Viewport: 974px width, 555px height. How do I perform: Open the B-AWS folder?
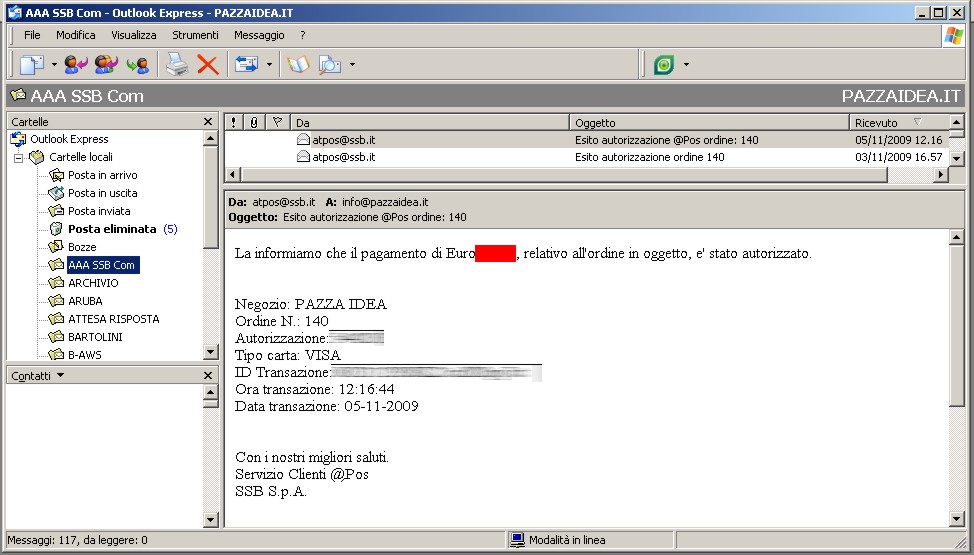coord(84,354)
